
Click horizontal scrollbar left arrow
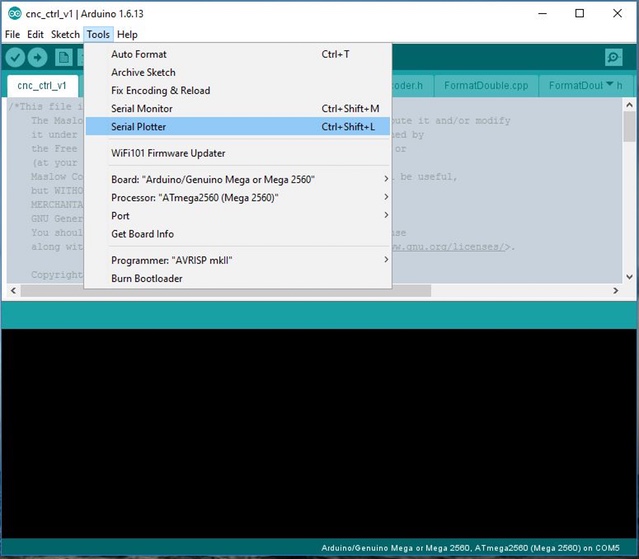pyautogui.click(x=13, y=291)
